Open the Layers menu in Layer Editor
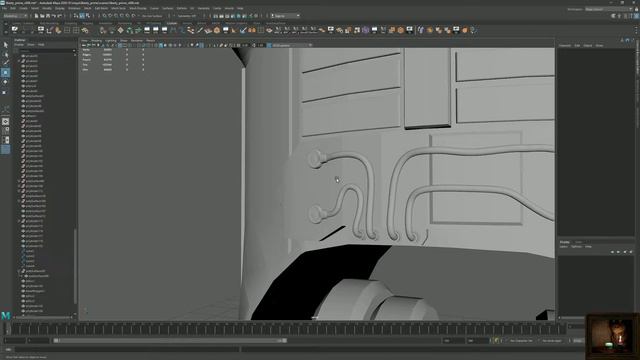640x360 pixels. click(x=564, y=247)
